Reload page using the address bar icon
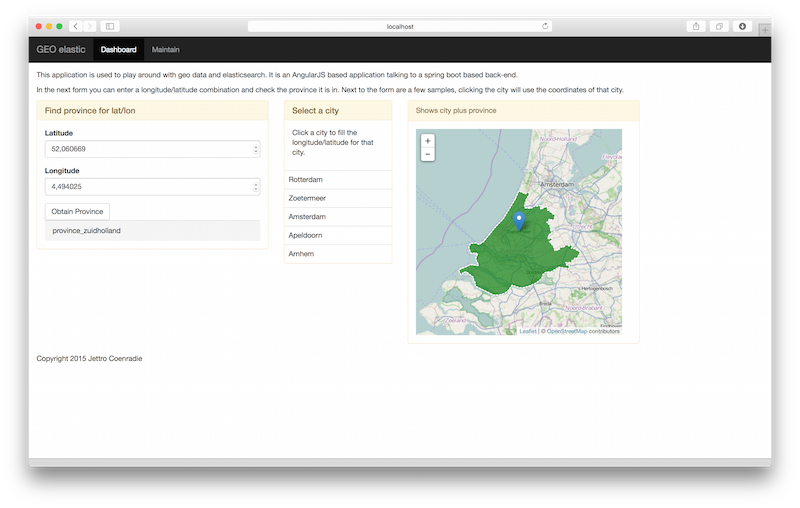The image size is (800, 508). click(x=546, y=26)
